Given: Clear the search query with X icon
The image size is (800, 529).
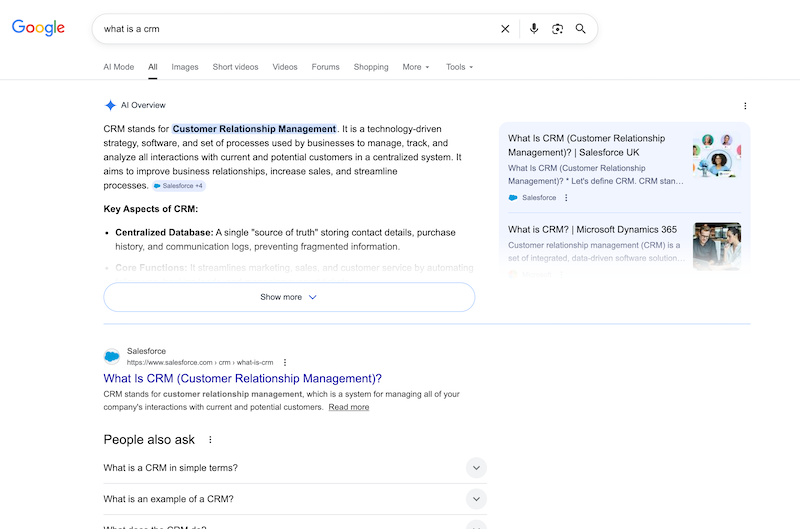Looking at the screenshot, I should (505, 29).
